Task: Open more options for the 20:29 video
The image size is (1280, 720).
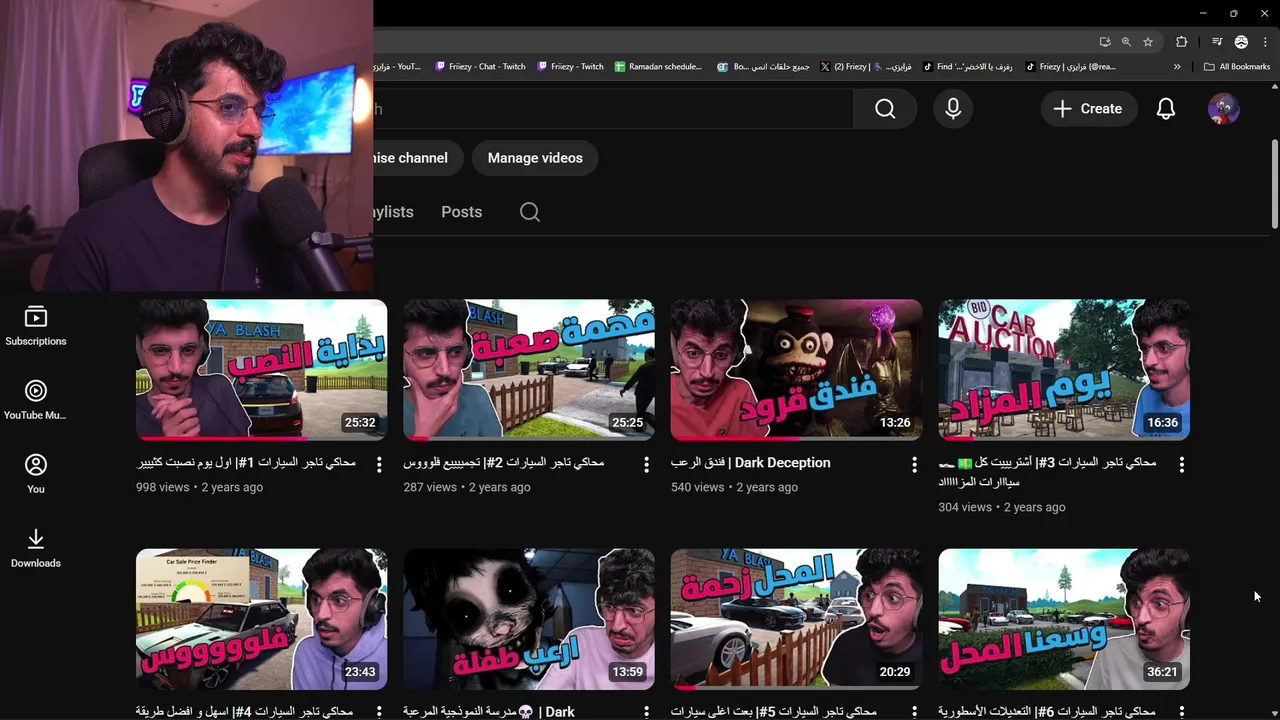Action: 914,713
